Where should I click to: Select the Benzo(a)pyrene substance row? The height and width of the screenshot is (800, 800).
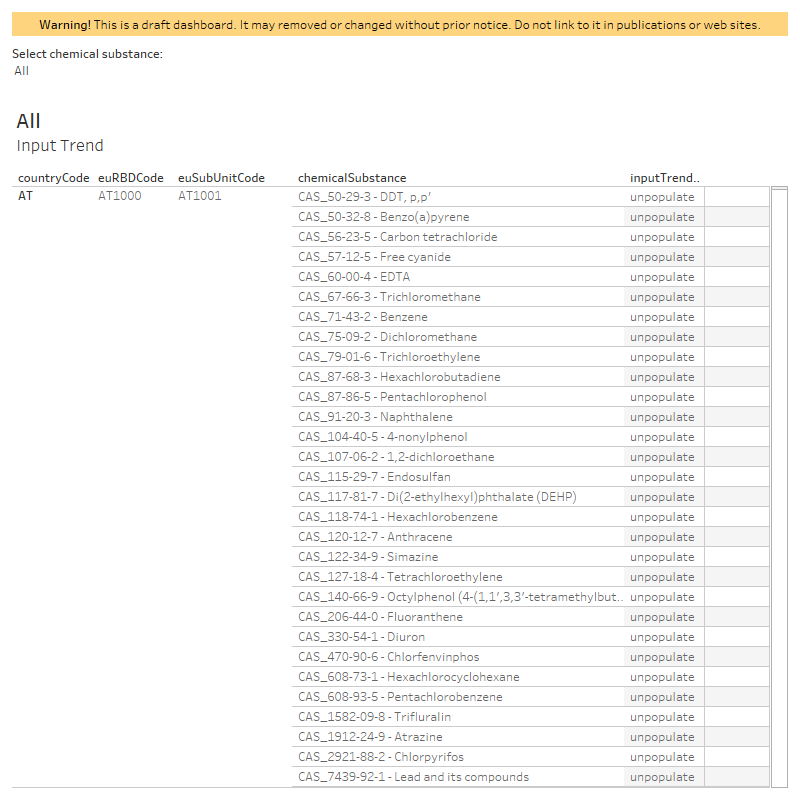click(x=531, y=217)
